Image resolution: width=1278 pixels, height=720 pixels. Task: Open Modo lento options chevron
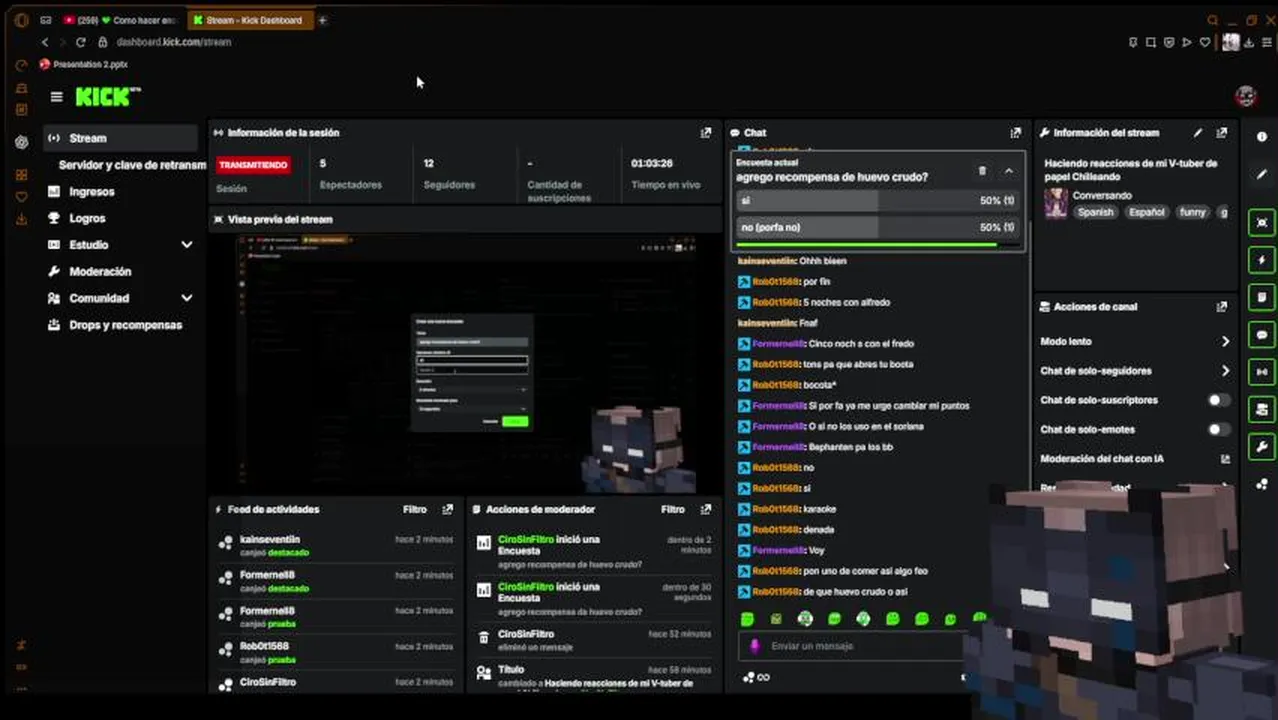(x=1225, y=342)
